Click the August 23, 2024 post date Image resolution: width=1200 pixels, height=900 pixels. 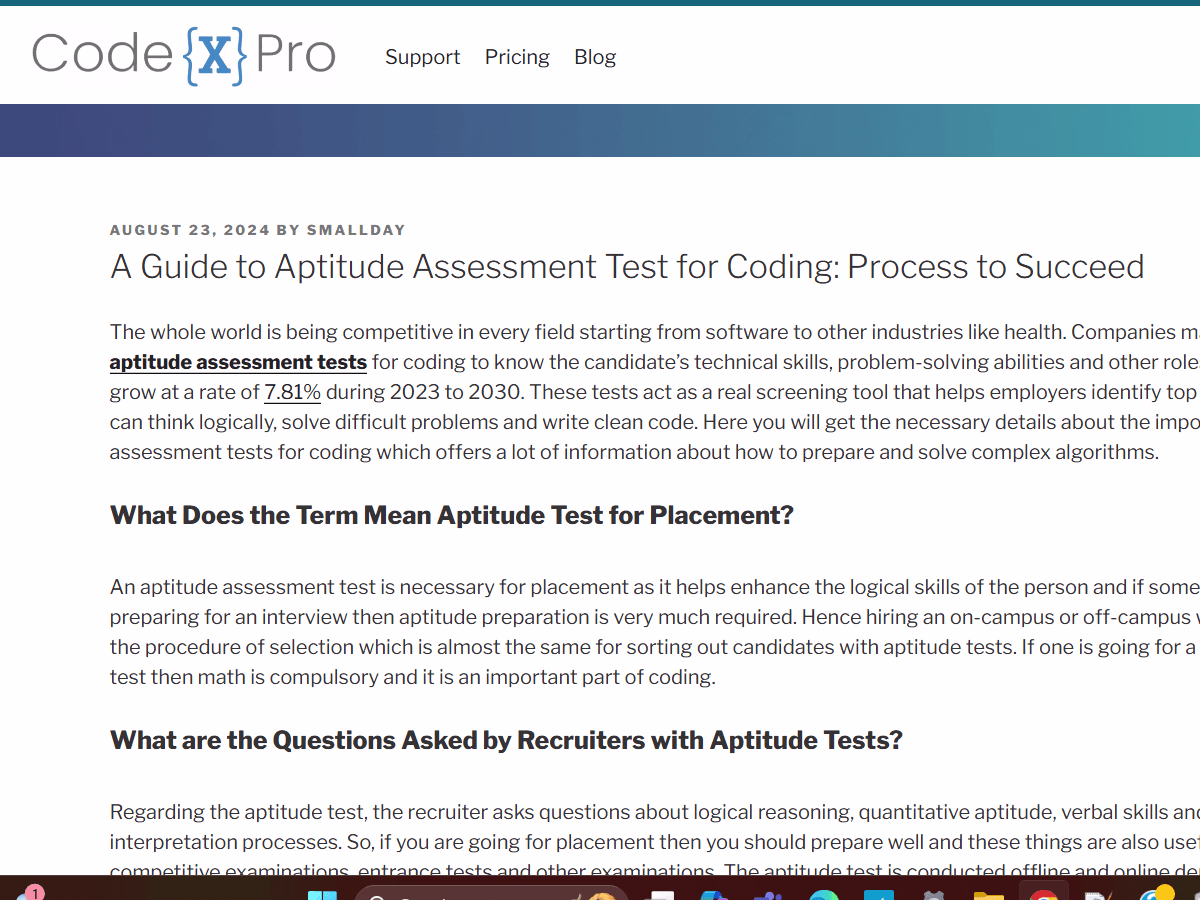[190, 230]
